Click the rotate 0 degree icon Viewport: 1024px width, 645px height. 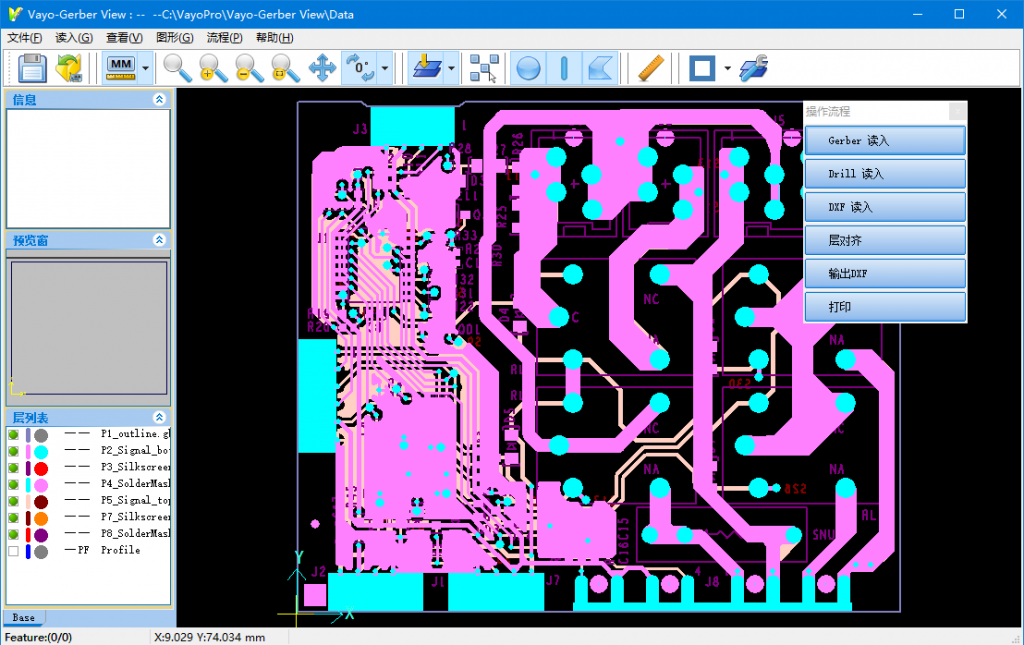click(x=360, y=68)
